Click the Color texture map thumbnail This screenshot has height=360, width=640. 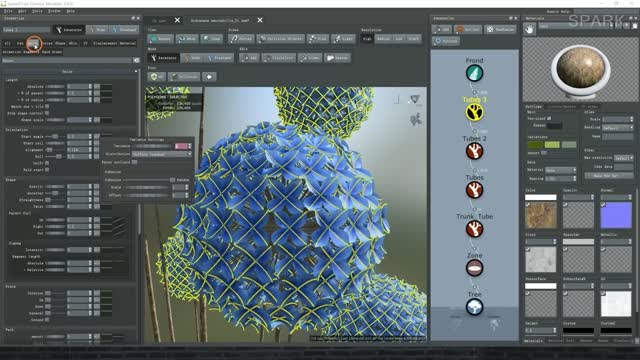click(x=540, y=215)
